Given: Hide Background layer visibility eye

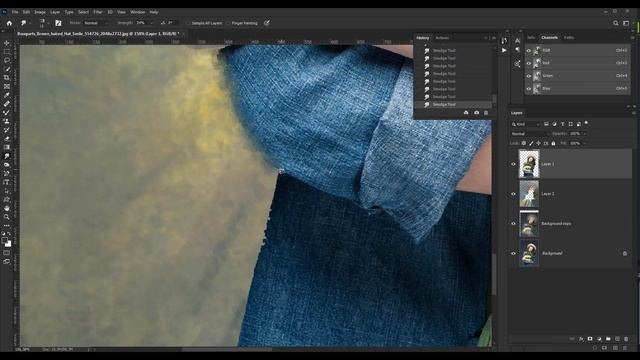Looking at the screenshot, I should click(x=513, y=253).
